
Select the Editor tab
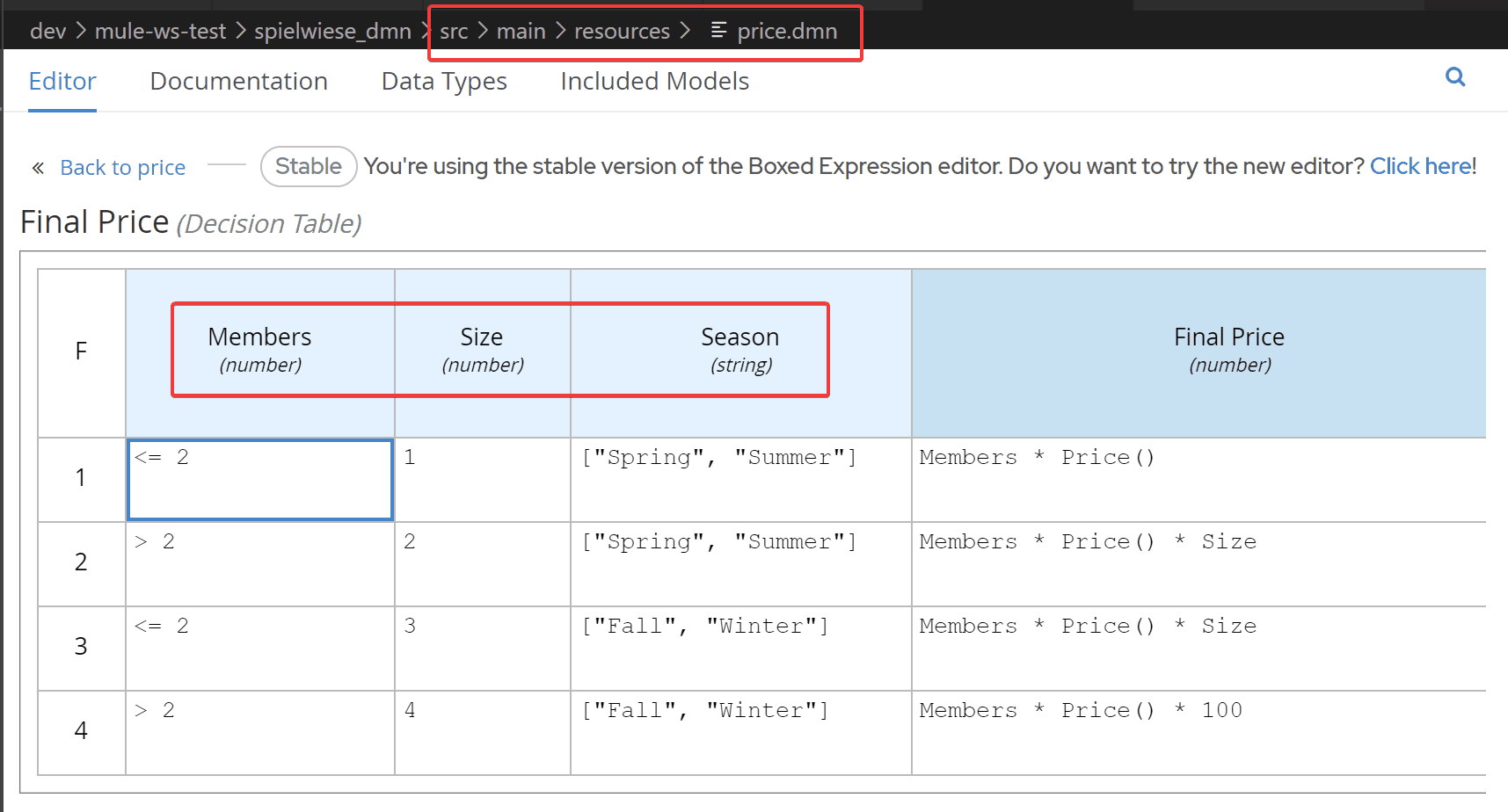pos(62,81)
